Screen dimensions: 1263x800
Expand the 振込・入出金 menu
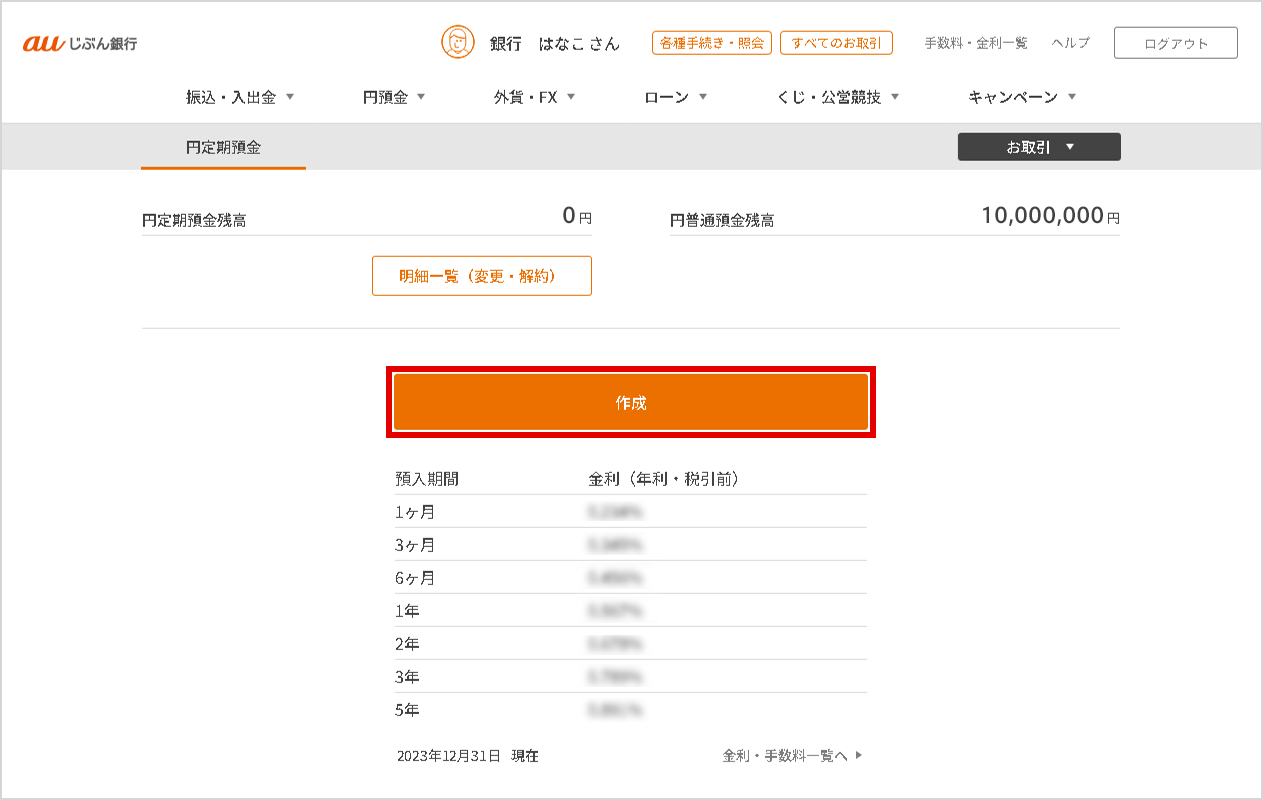coord(240,97)
